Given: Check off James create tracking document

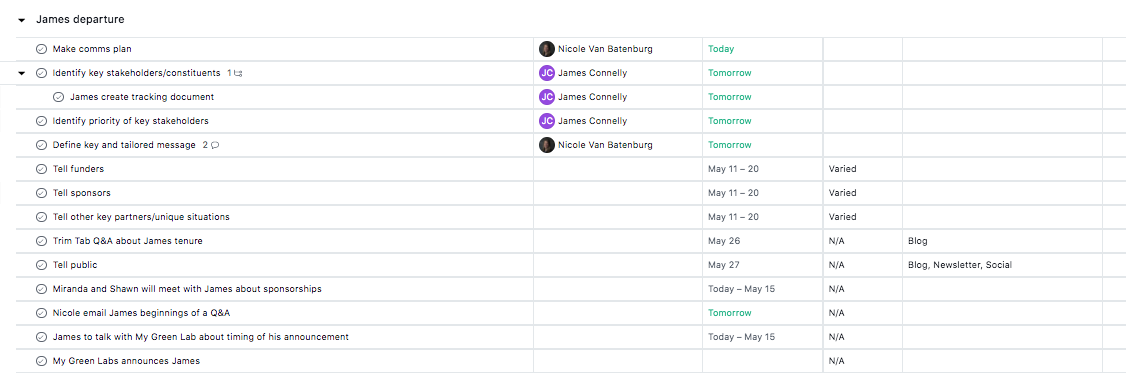Looking at the screenshot, I should 59,97.
